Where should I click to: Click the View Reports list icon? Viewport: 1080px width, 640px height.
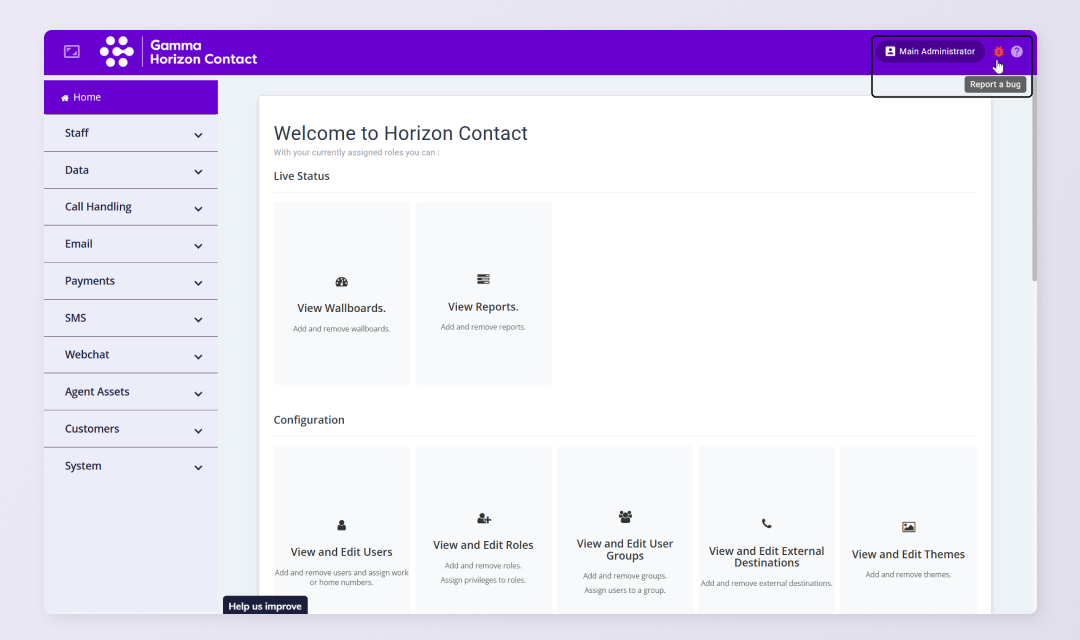pyautogui.click(x=483, y=279)
